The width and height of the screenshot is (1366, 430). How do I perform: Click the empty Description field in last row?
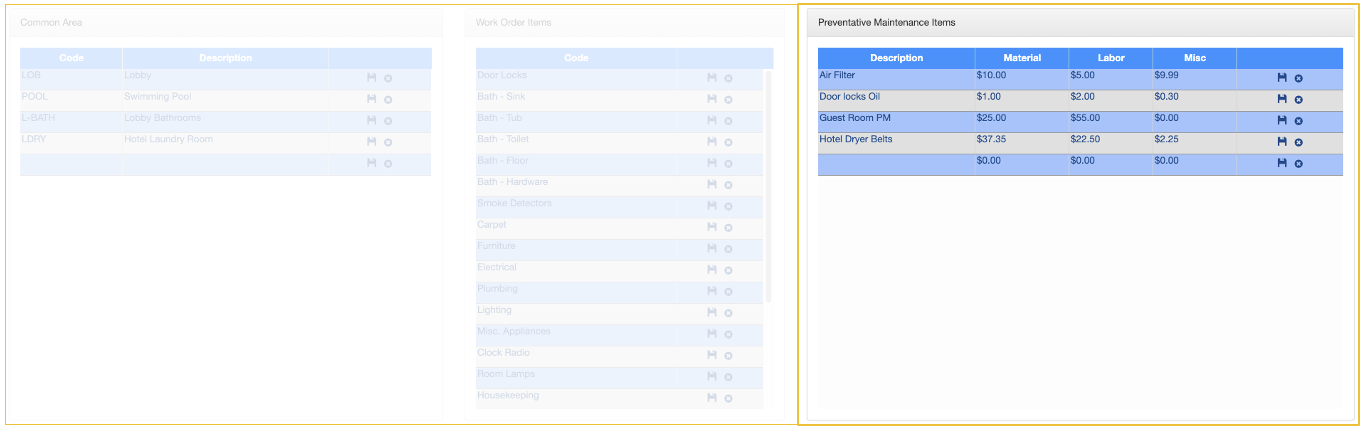click(896, 163)
